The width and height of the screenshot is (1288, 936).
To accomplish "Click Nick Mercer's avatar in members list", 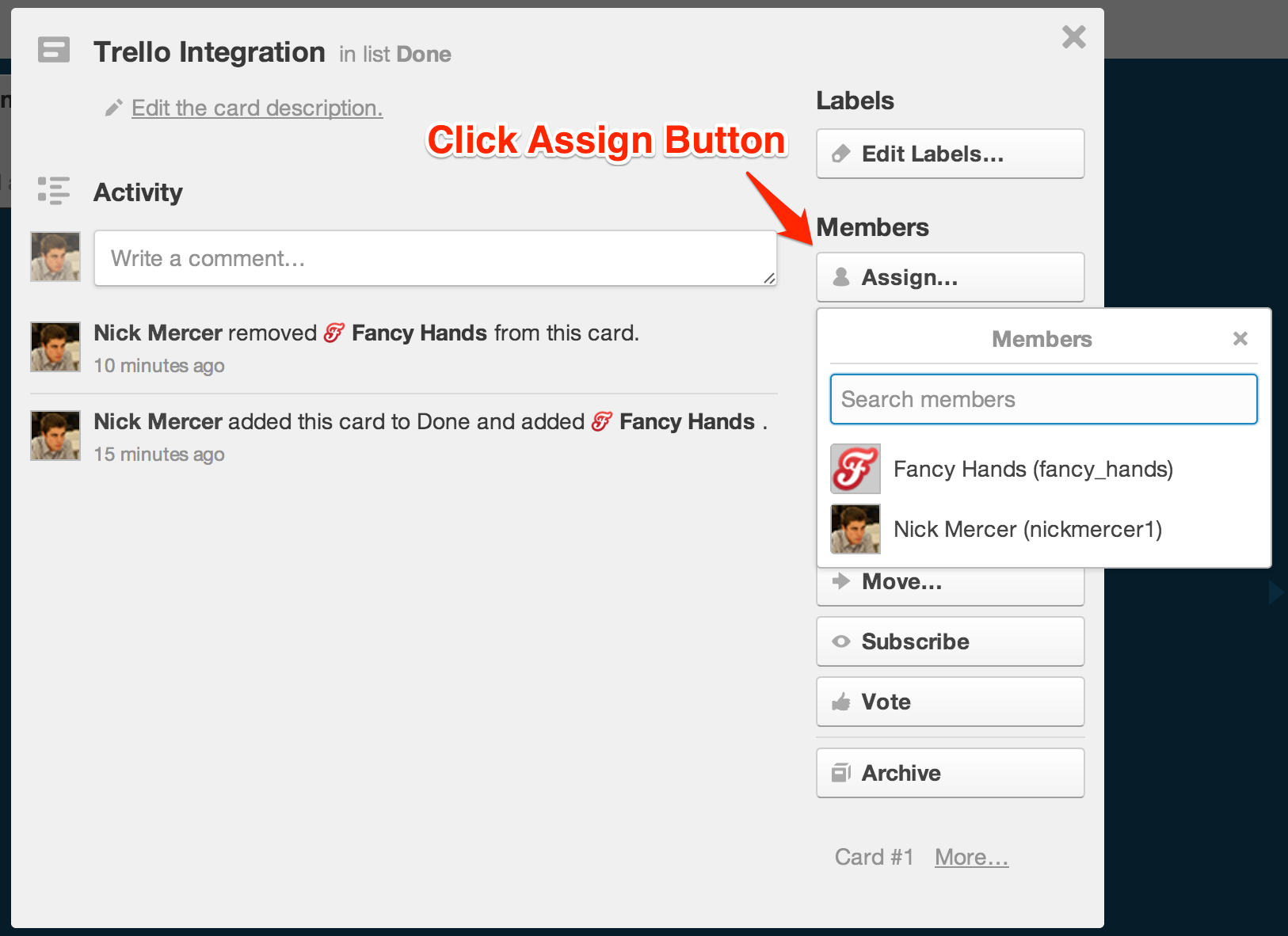I will pos(855,529).
